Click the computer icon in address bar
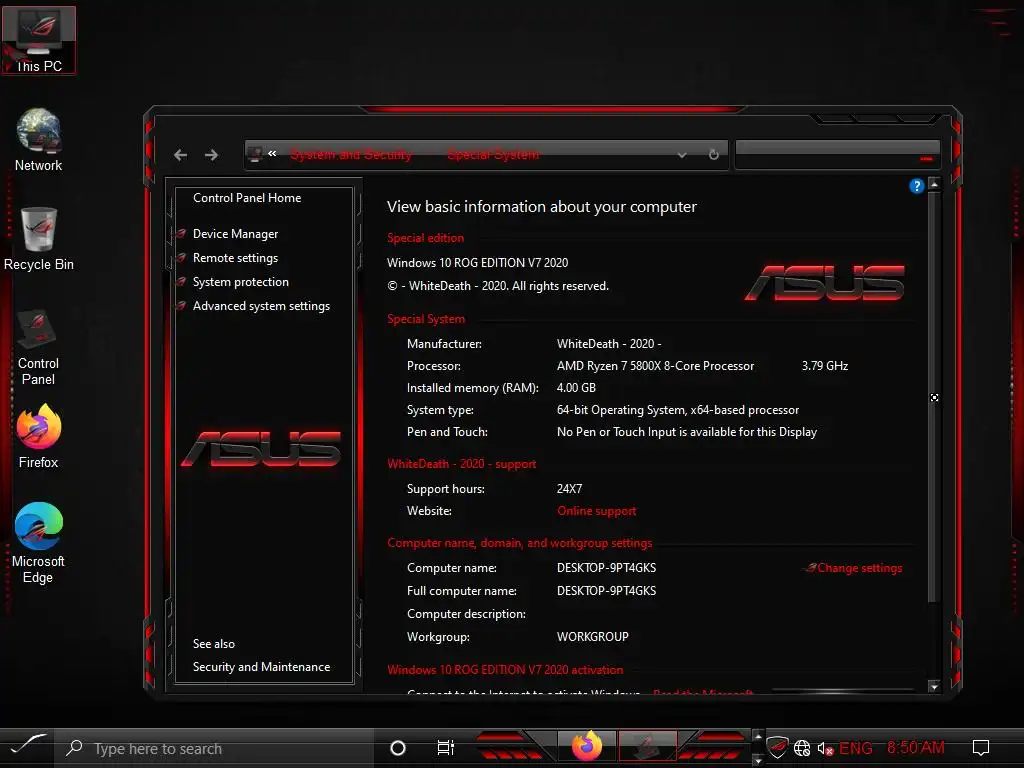 (x=255, y=154)
